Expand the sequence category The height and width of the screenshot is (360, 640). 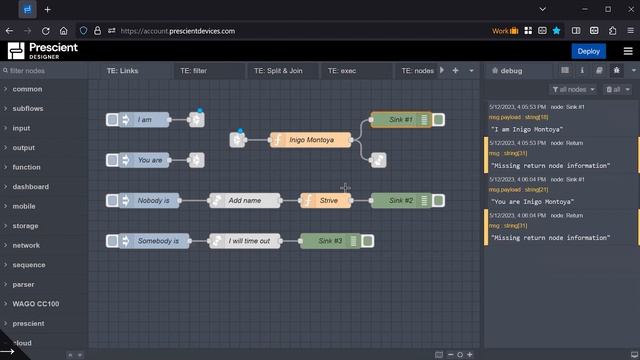point(29,265)
